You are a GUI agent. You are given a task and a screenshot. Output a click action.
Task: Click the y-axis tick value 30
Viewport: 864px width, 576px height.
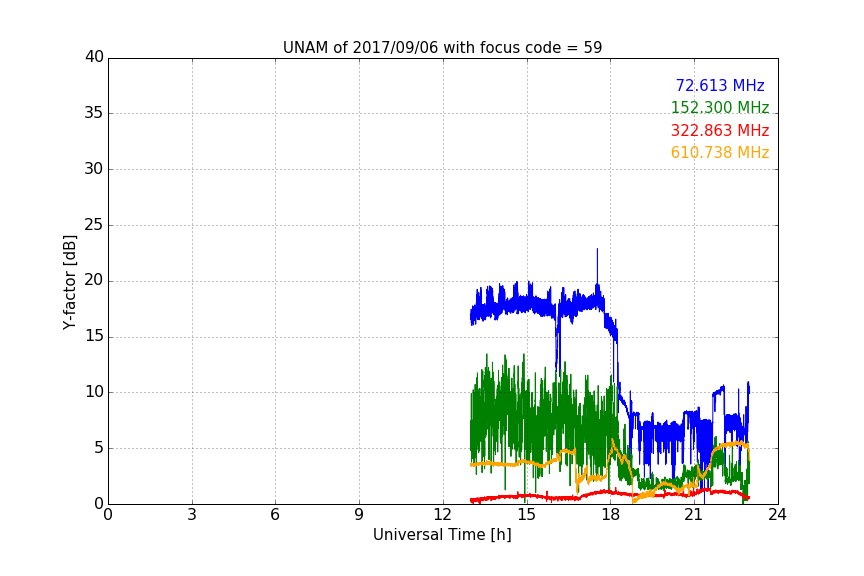tap(94, 169)
